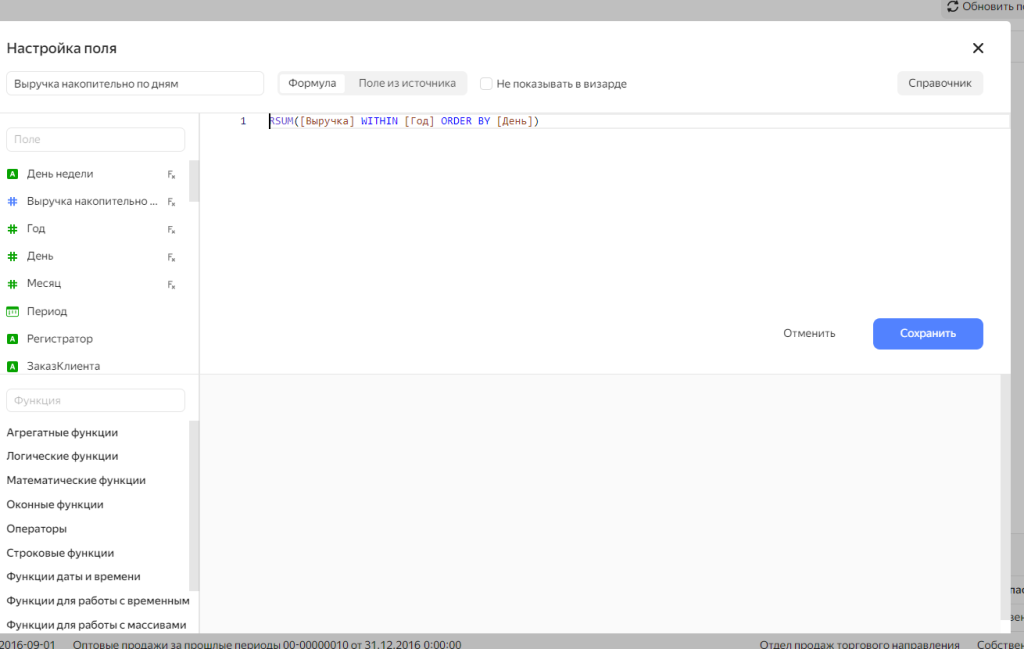This screenshot has height=649, width=1024.
Task: Click the hash icon next to День
Action: click(13, 256)
